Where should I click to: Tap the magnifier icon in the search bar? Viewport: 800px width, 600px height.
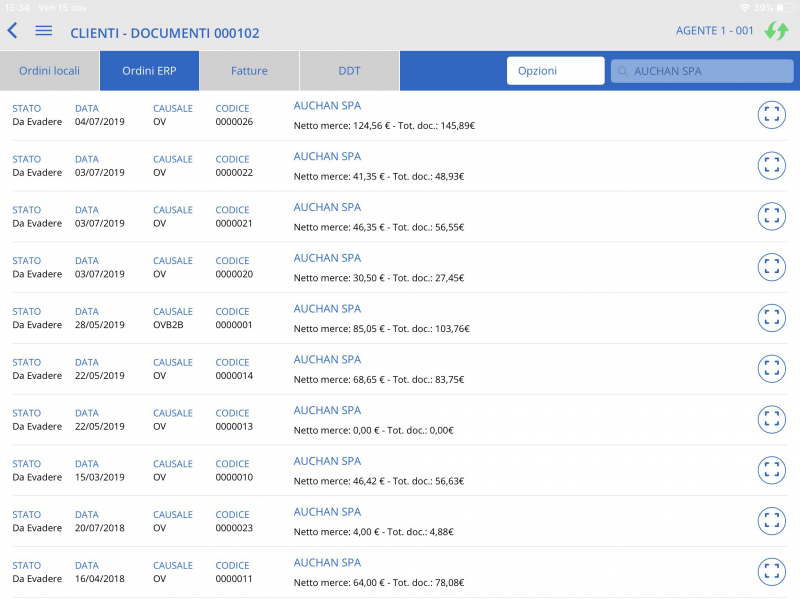[622, 70]
